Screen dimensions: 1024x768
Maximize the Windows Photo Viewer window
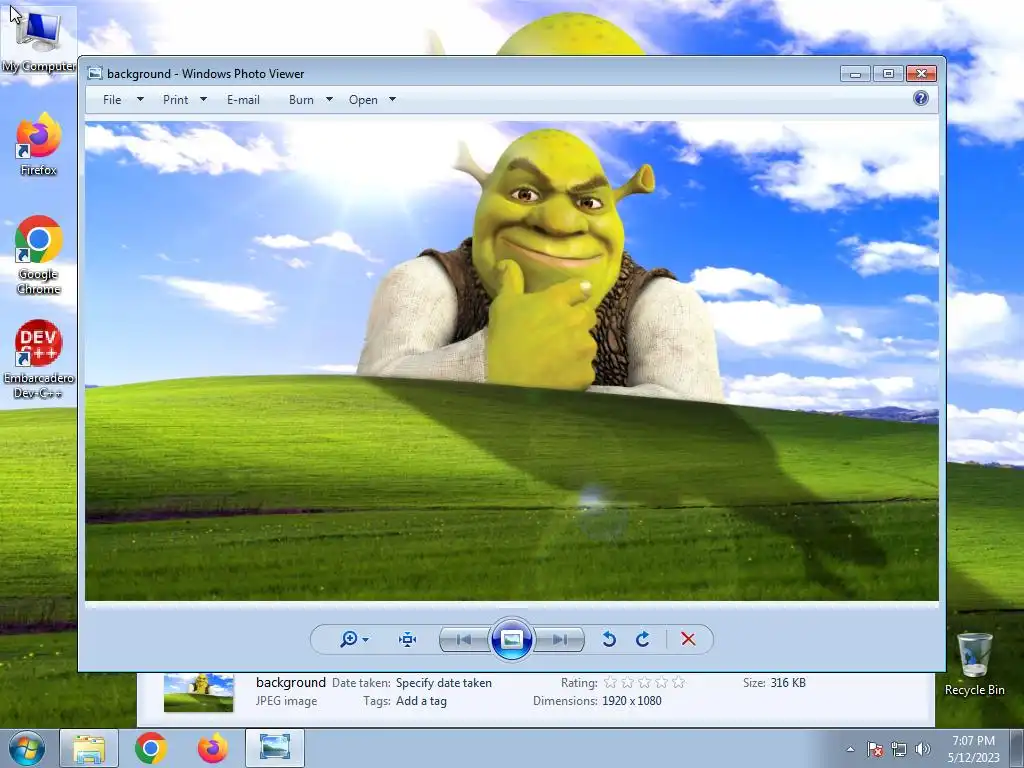pos(888,74)
